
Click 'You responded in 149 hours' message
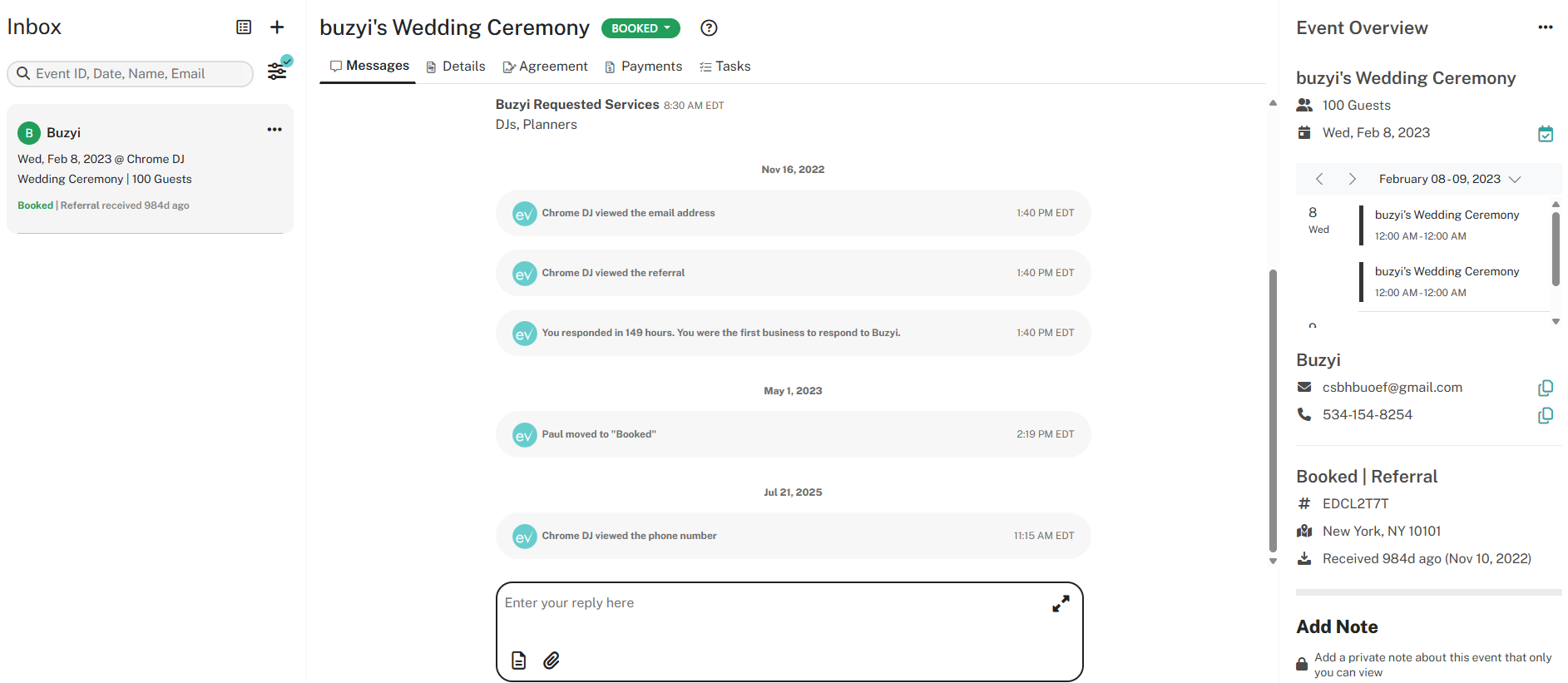pyautogui.click(x=793, y=333)
